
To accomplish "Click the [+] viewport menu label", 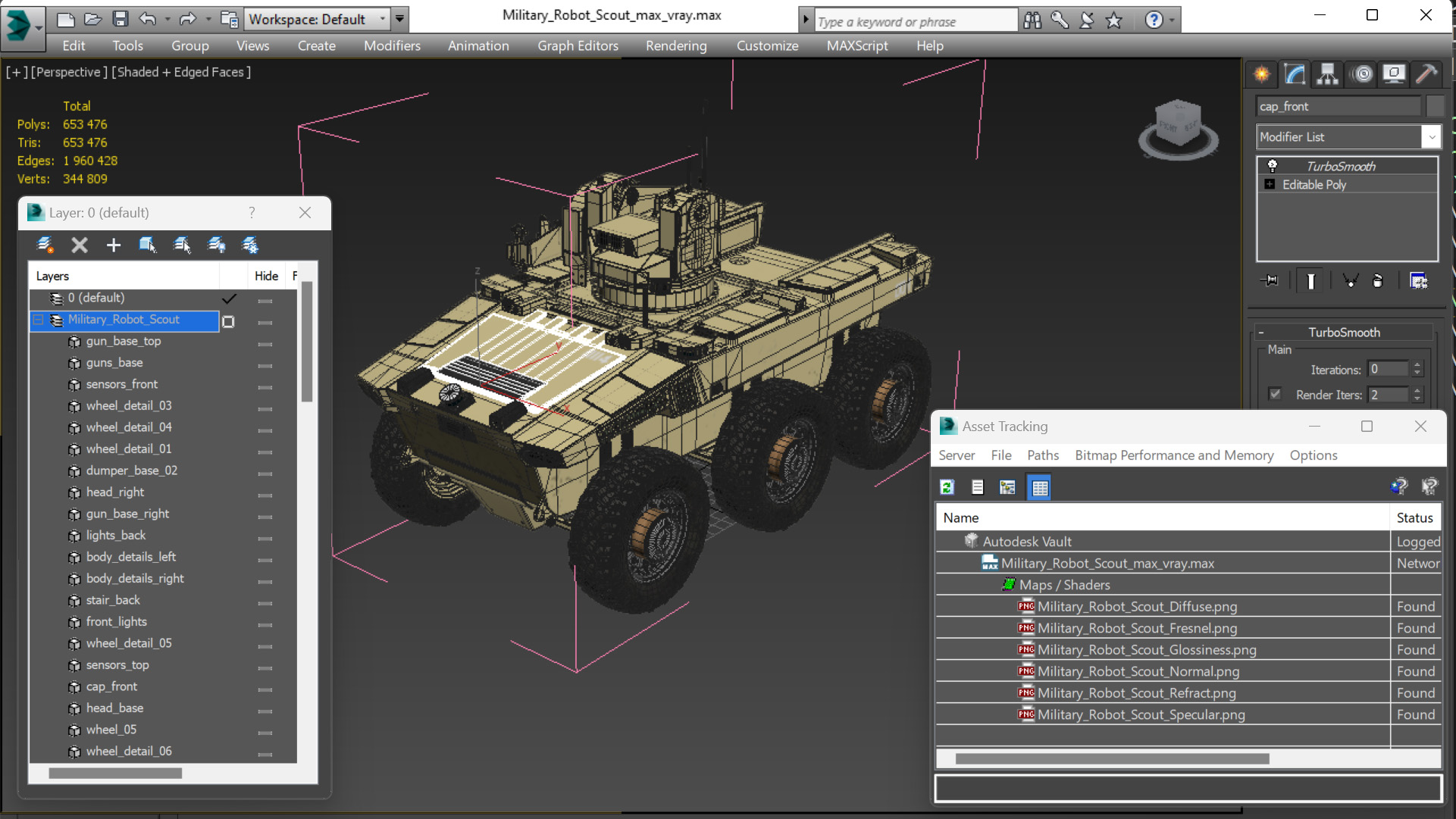I will click(x=17, y=72).
